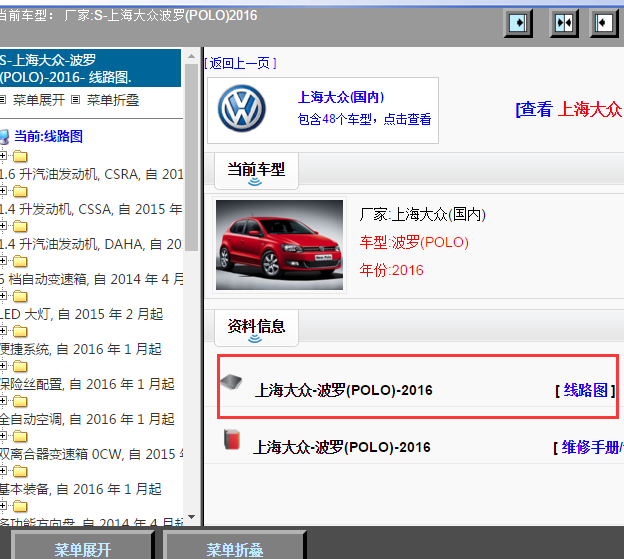
Task: Expand the 1.4 升发动机 CSSA node
Action: point(3,191)
